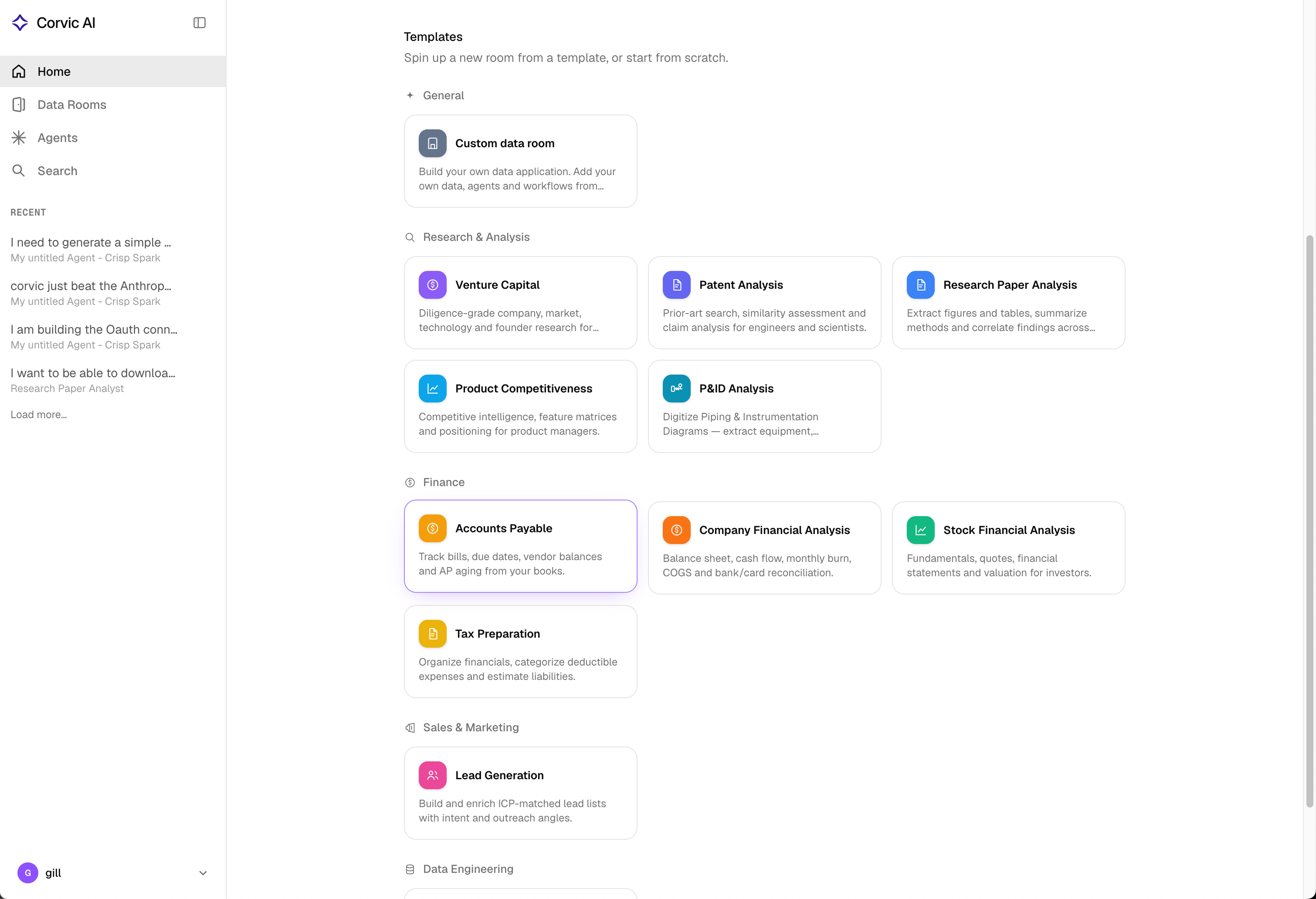This screenshot has height=899, width=1316.
Task: Click the 'Data Engineering' section label
Action: 468,869
